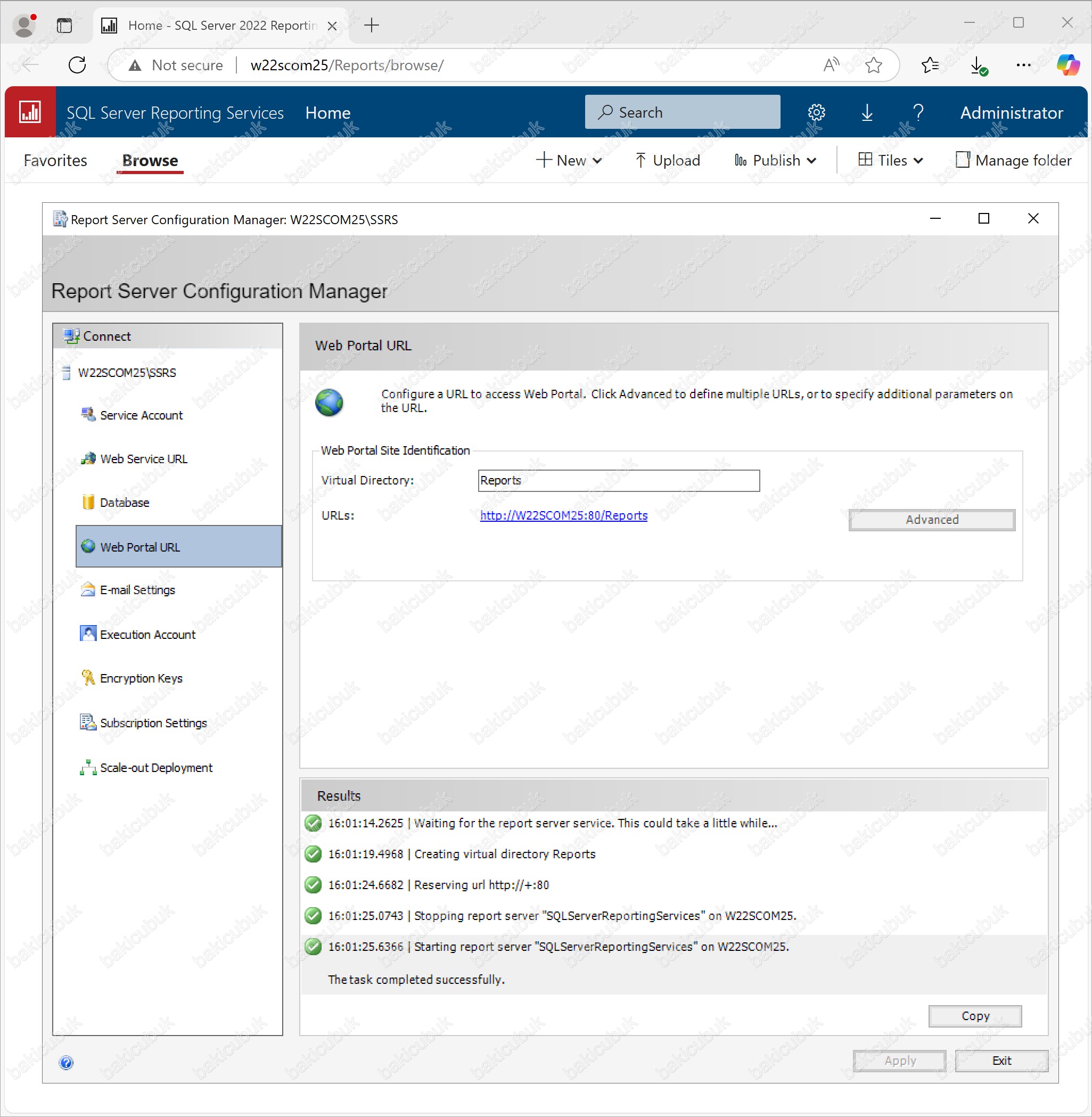Open the settings gear in portal header

coord(816,112)
